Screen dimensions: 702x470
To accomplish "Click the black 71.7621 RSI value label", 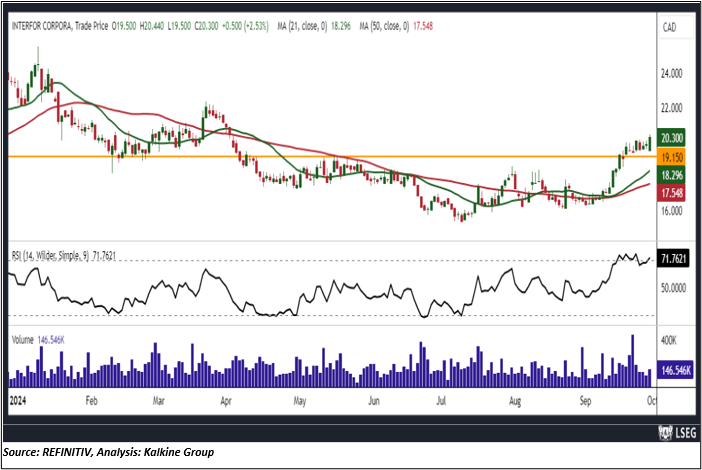I will (x=673, y=259).
